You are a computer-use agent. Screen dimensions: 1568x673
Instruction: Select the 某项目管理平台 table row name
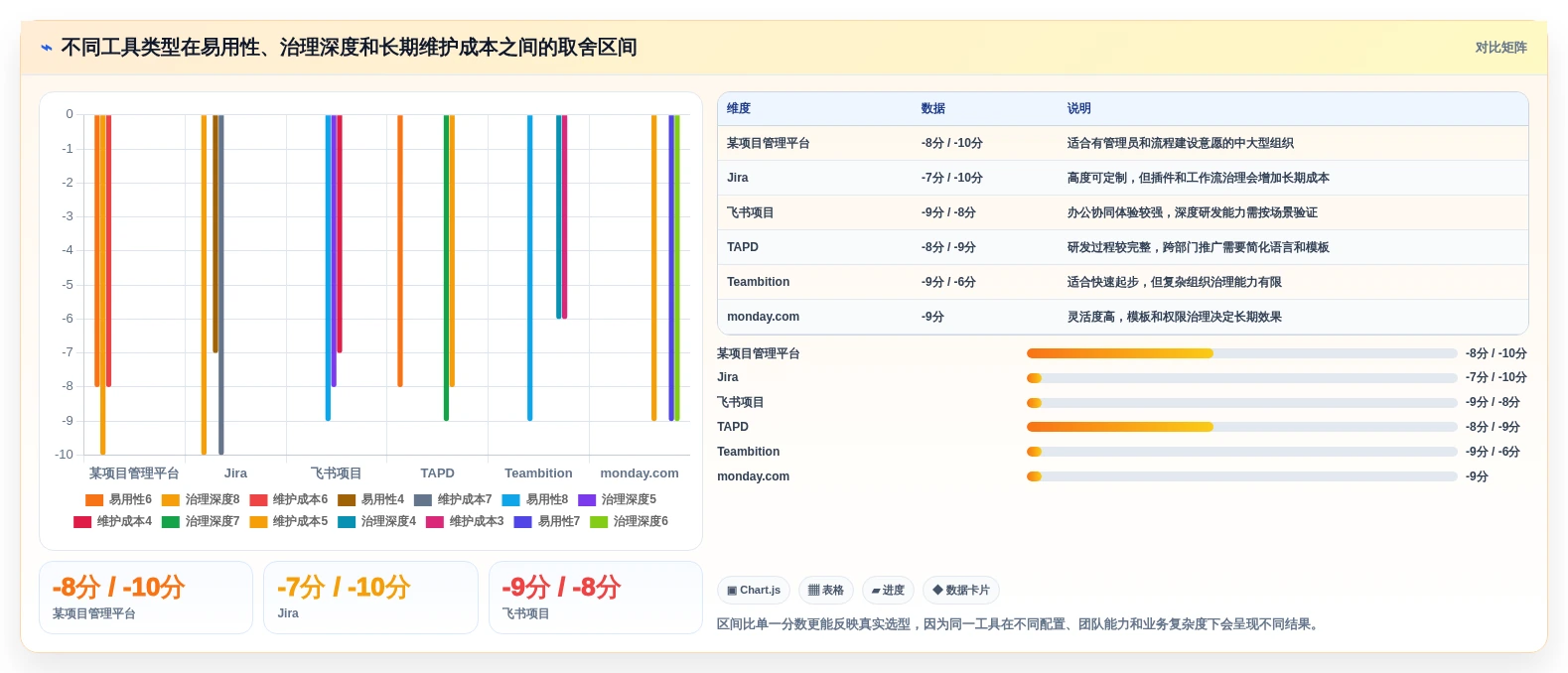click(x=769, y=144)
